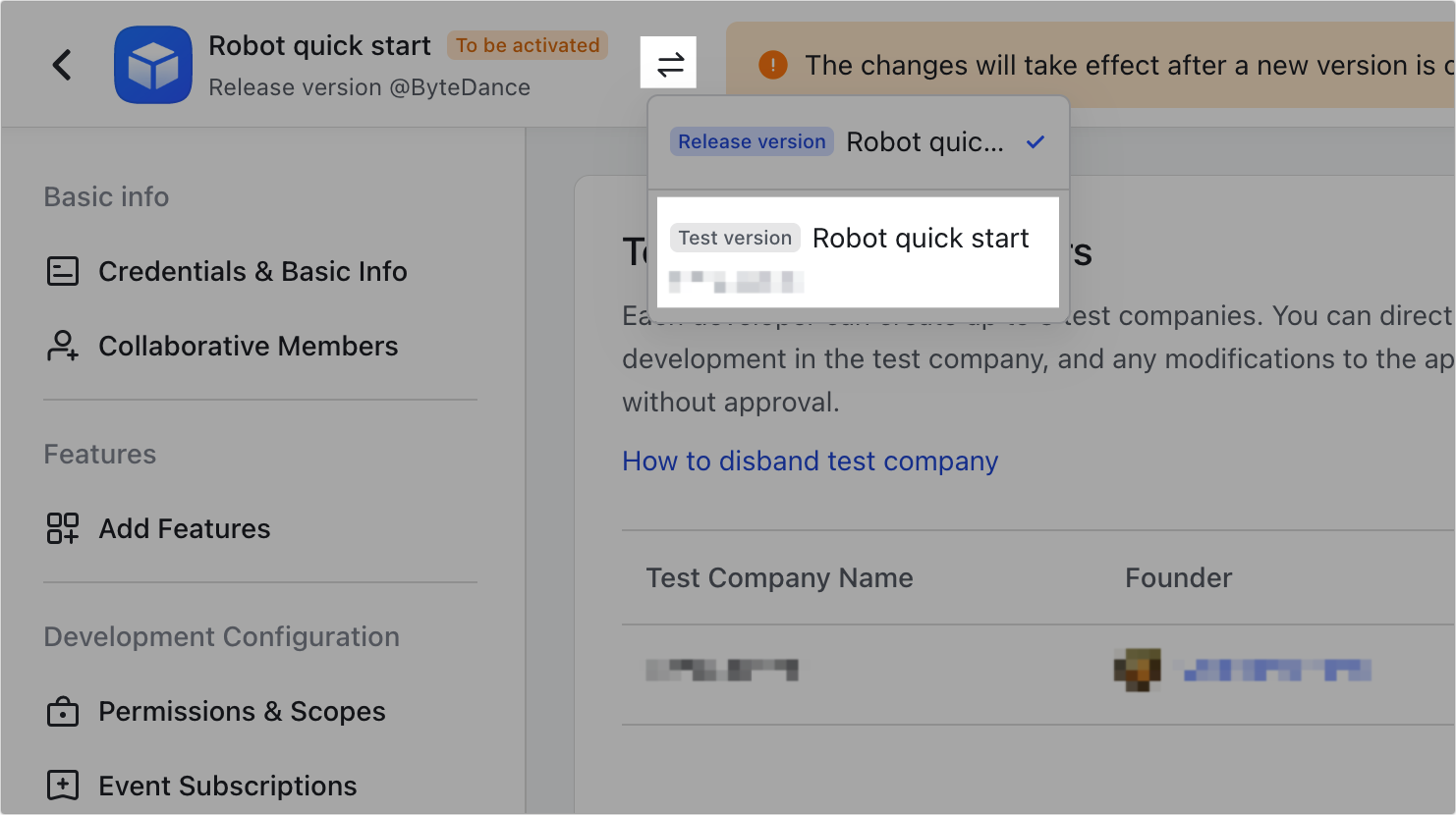Click the To be activated status badge
The width and height of the screenshot is (1456, 815).
tap(528, 45)
